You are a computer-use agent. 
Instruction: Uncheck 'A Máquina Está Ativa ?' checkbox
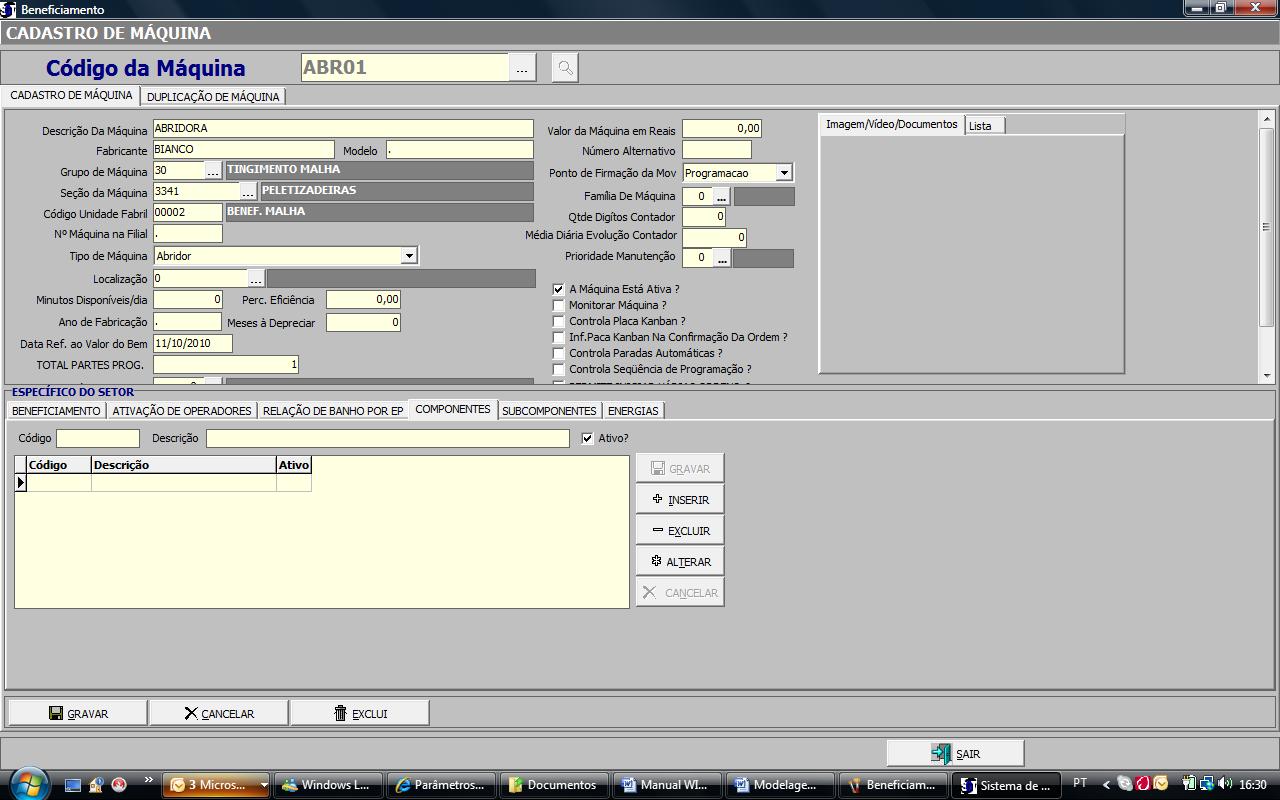(x=559, y=289)
